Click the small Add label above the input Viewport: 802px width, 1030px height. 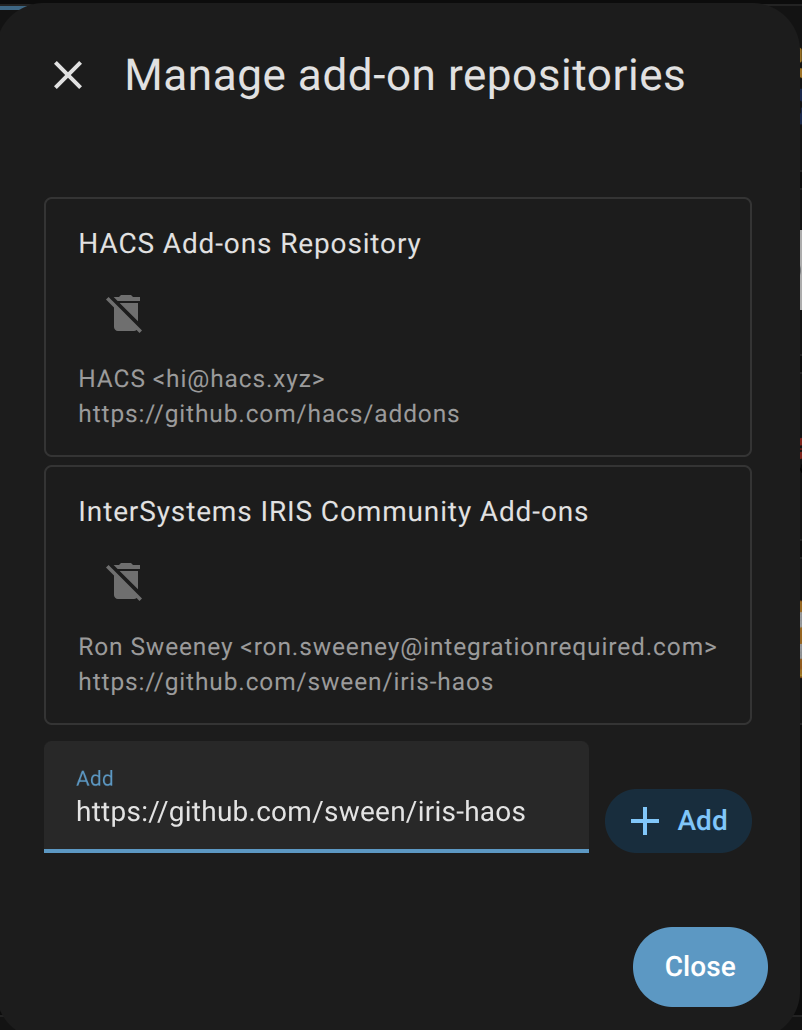(95, 778)
